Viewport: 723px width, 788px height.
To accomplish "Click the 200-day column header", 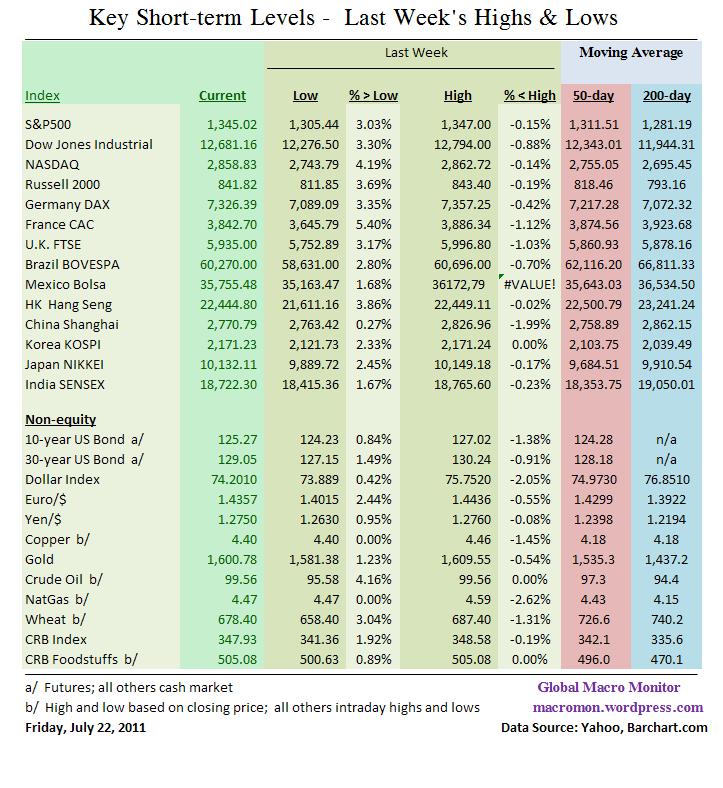I will [665, 96].
